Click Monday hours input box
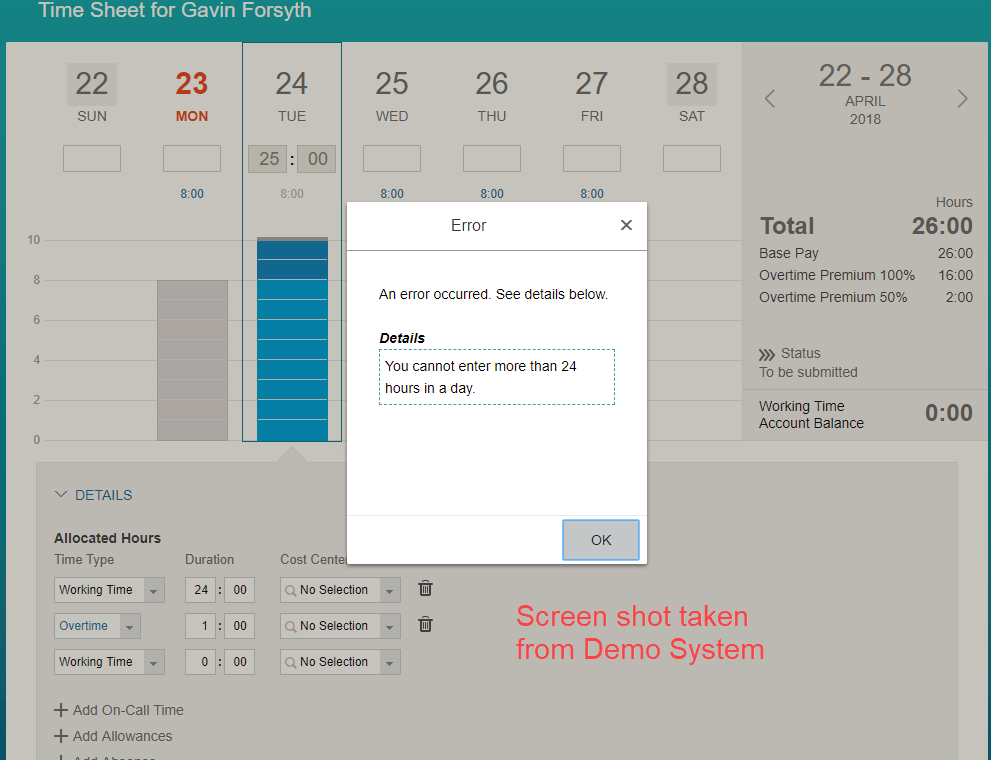 coord(192,159)
